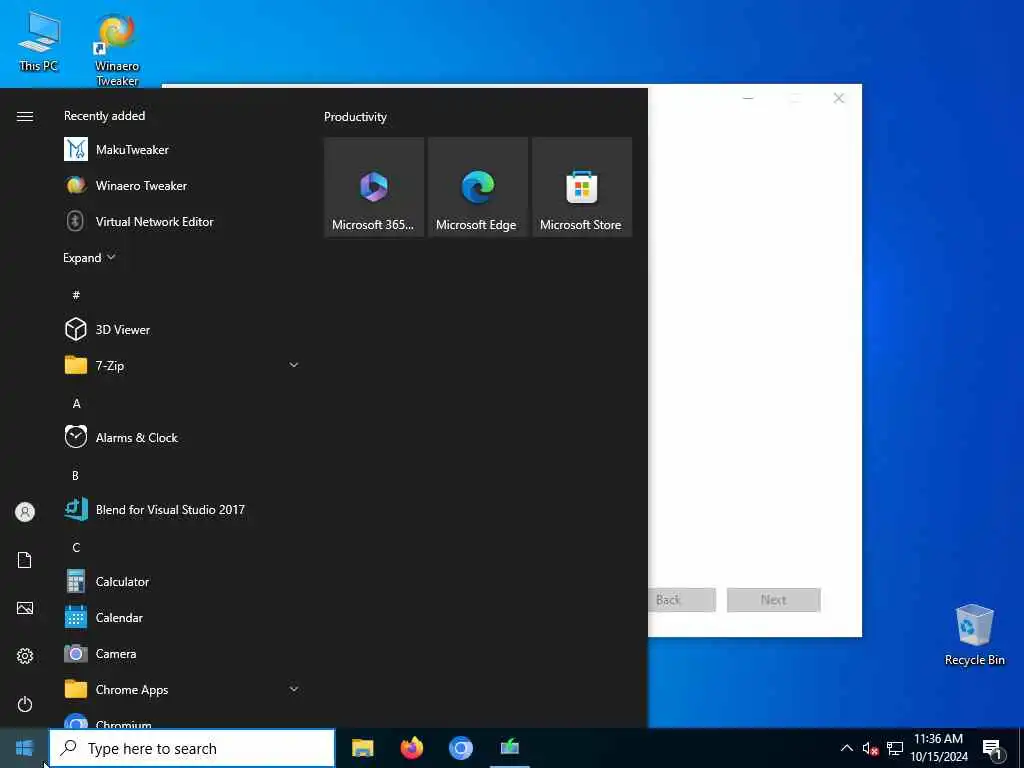
Task: Open Pictures from Start sidebar
Action: tap(25, 608)
